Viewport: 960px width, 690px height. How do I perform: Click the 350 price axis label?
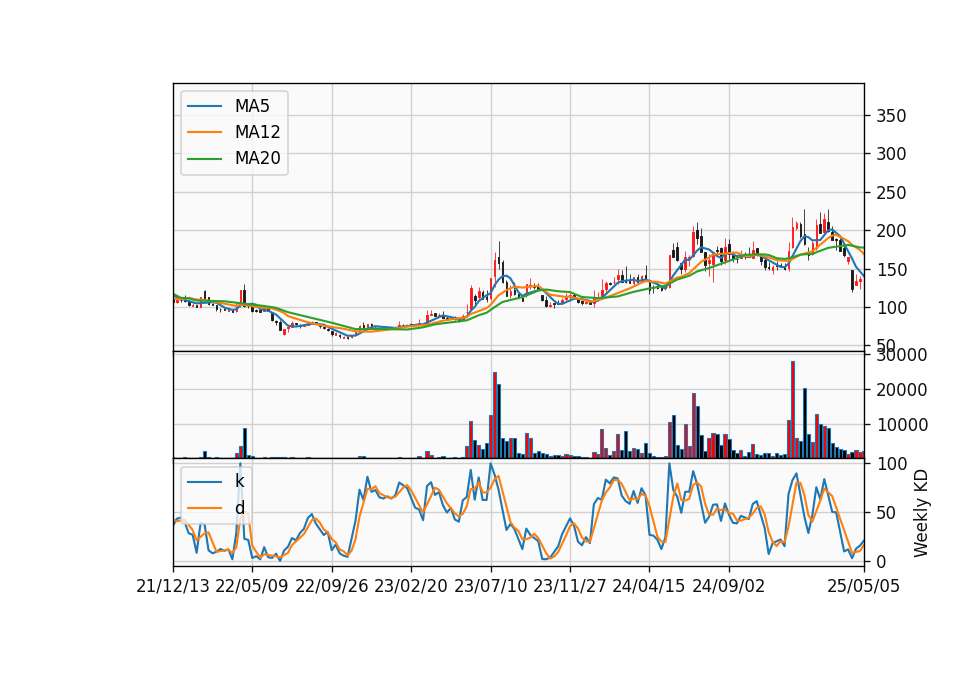891,116
